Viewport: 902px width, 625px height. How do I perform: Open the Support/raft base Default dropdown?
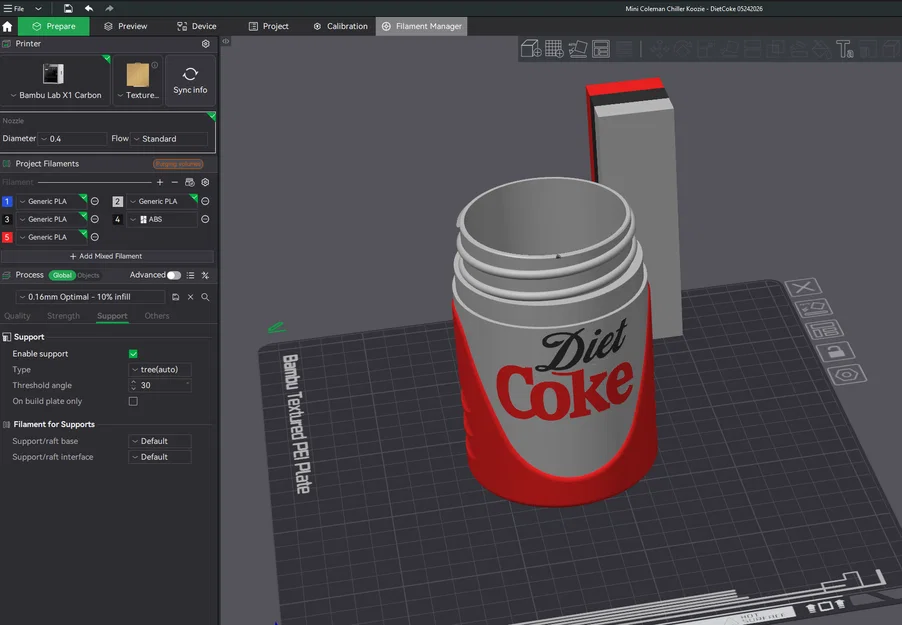(160, 441)
